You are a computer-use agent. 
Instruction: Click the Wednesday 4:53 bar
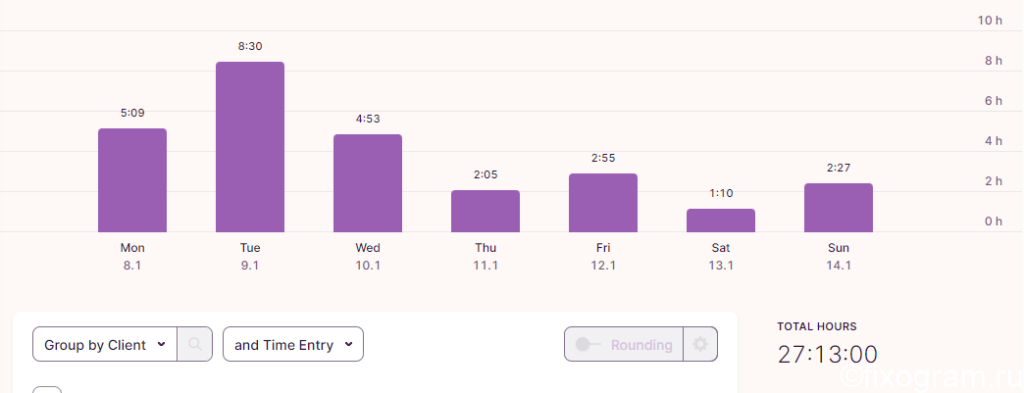[x=368, y=183]
